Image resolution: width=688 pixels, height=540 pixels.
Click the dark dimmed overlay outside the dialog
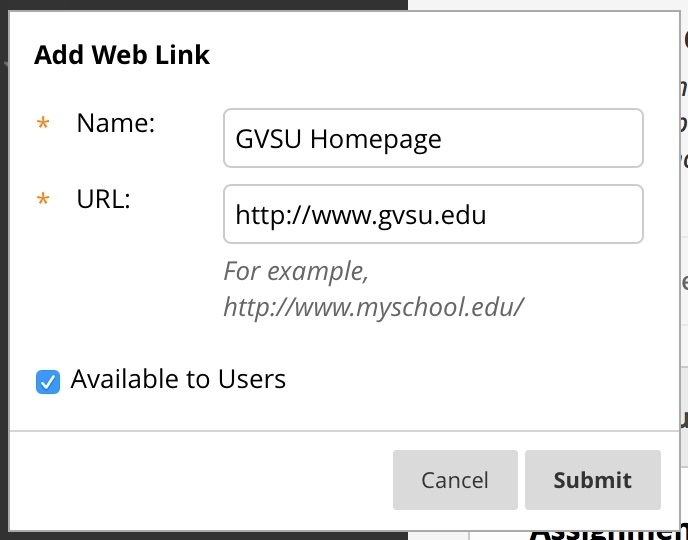200,5
